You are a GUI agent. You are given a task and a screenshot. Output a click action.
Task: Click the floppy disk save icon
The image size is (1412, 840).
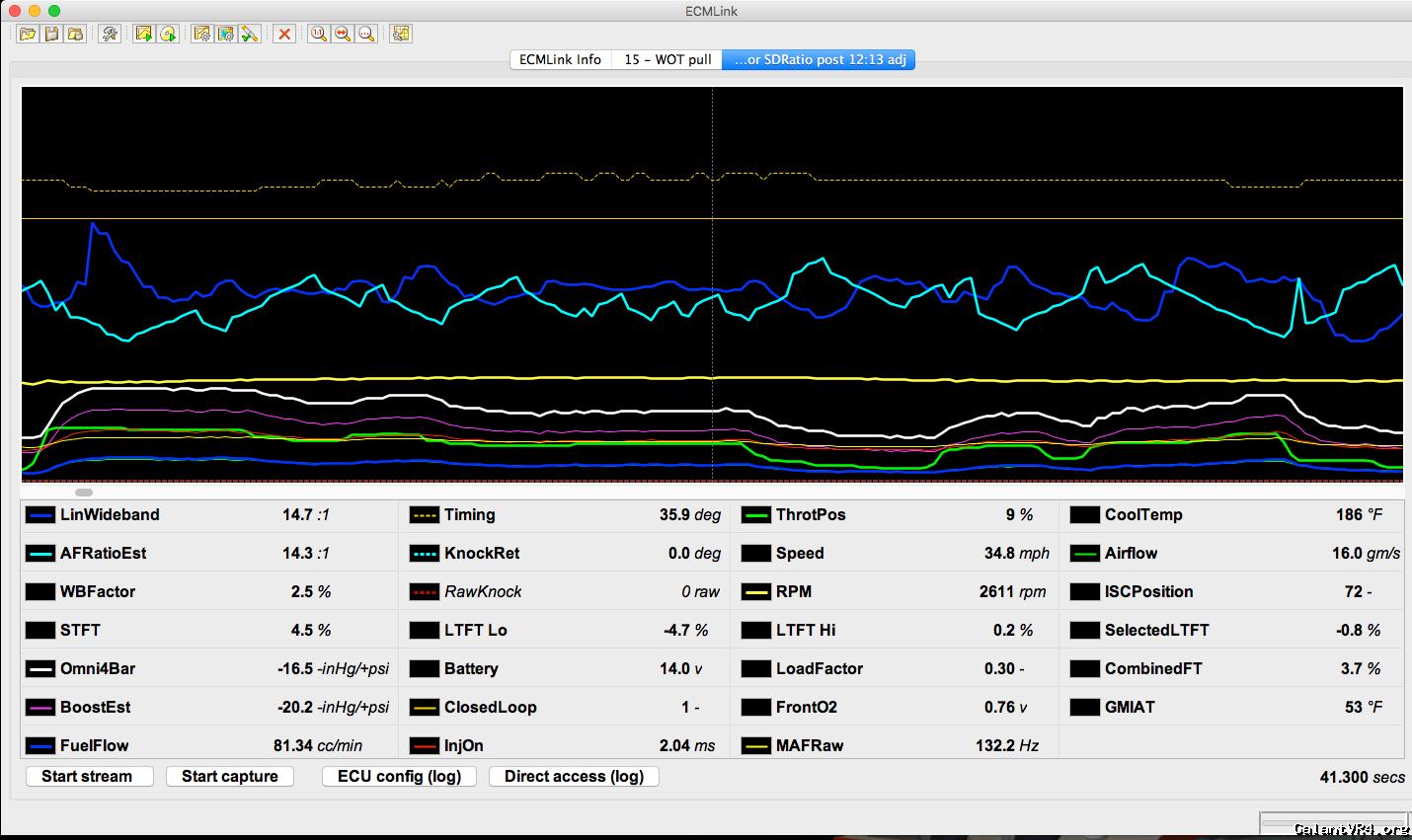51,34
